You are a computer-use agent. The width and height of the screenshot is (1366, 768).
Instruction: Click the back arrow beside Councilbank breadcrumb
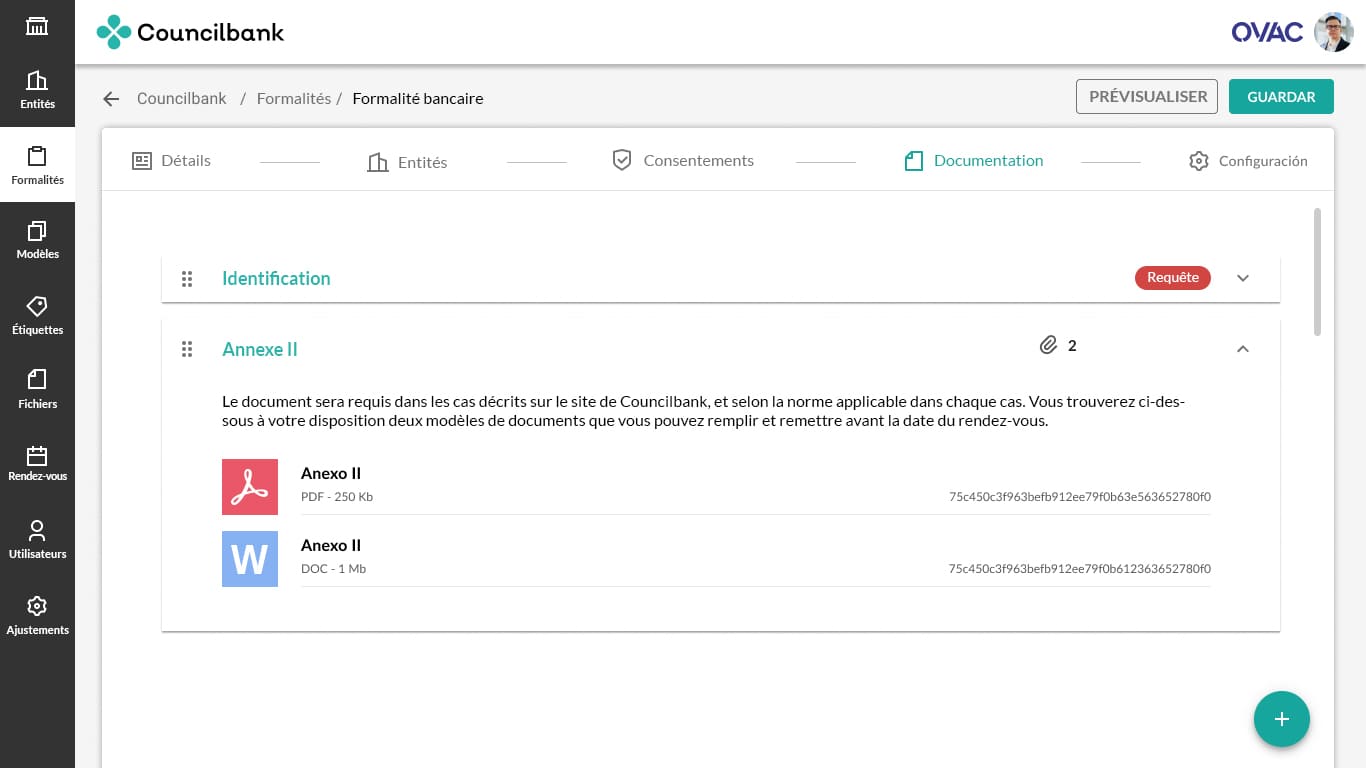click(111, 99)
